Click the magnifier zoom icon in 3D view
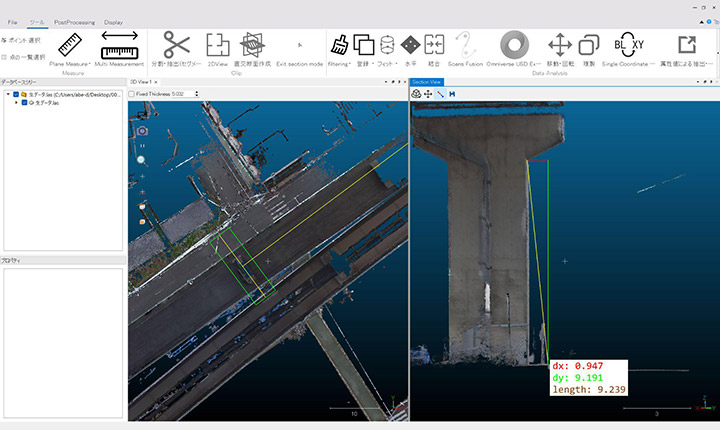Screen dimensions: 720x430 (x=142, y=160)
